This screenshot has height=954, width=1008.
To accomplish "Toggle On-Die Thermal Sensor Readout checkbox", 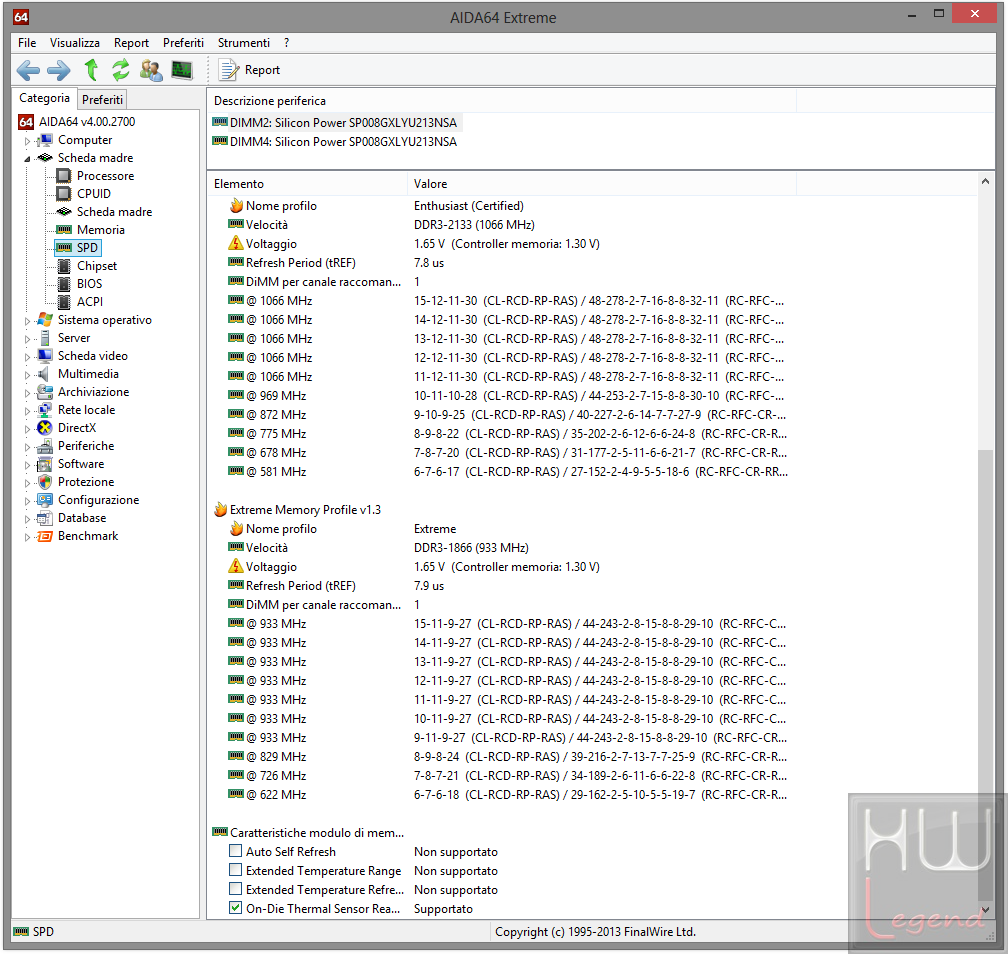I will [236, 908].
